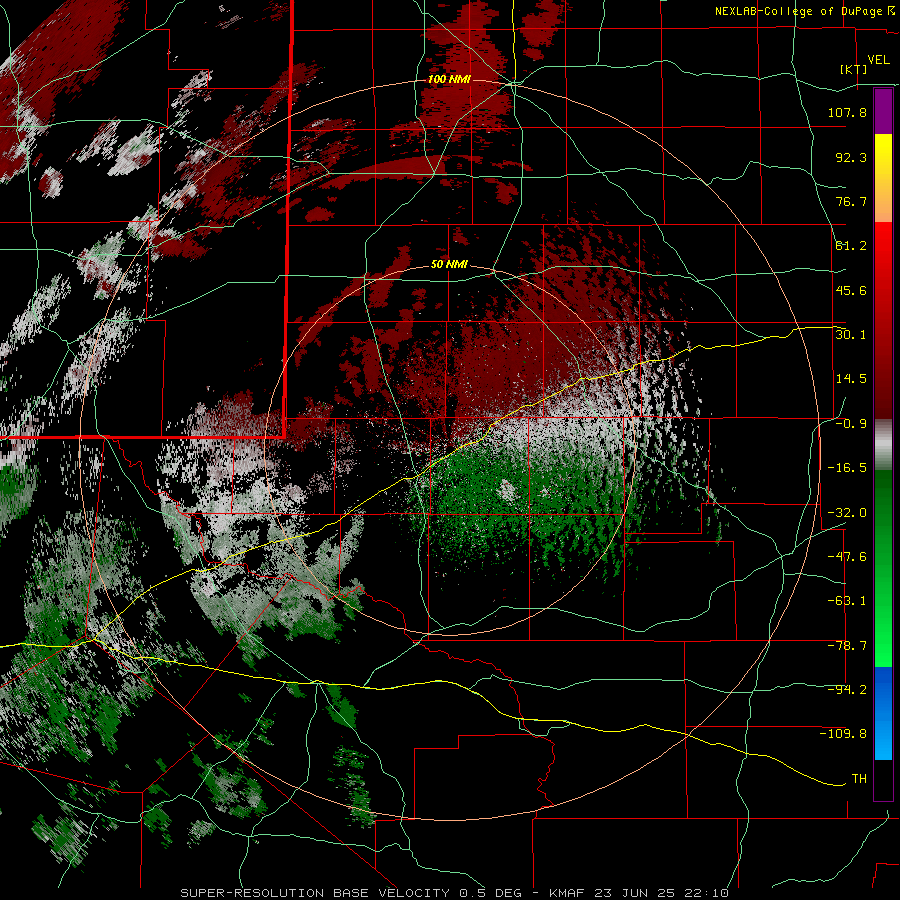
Task: Click the -109.8 value on velocity scale
Action: pyautogui.click(x=843, y=734)
